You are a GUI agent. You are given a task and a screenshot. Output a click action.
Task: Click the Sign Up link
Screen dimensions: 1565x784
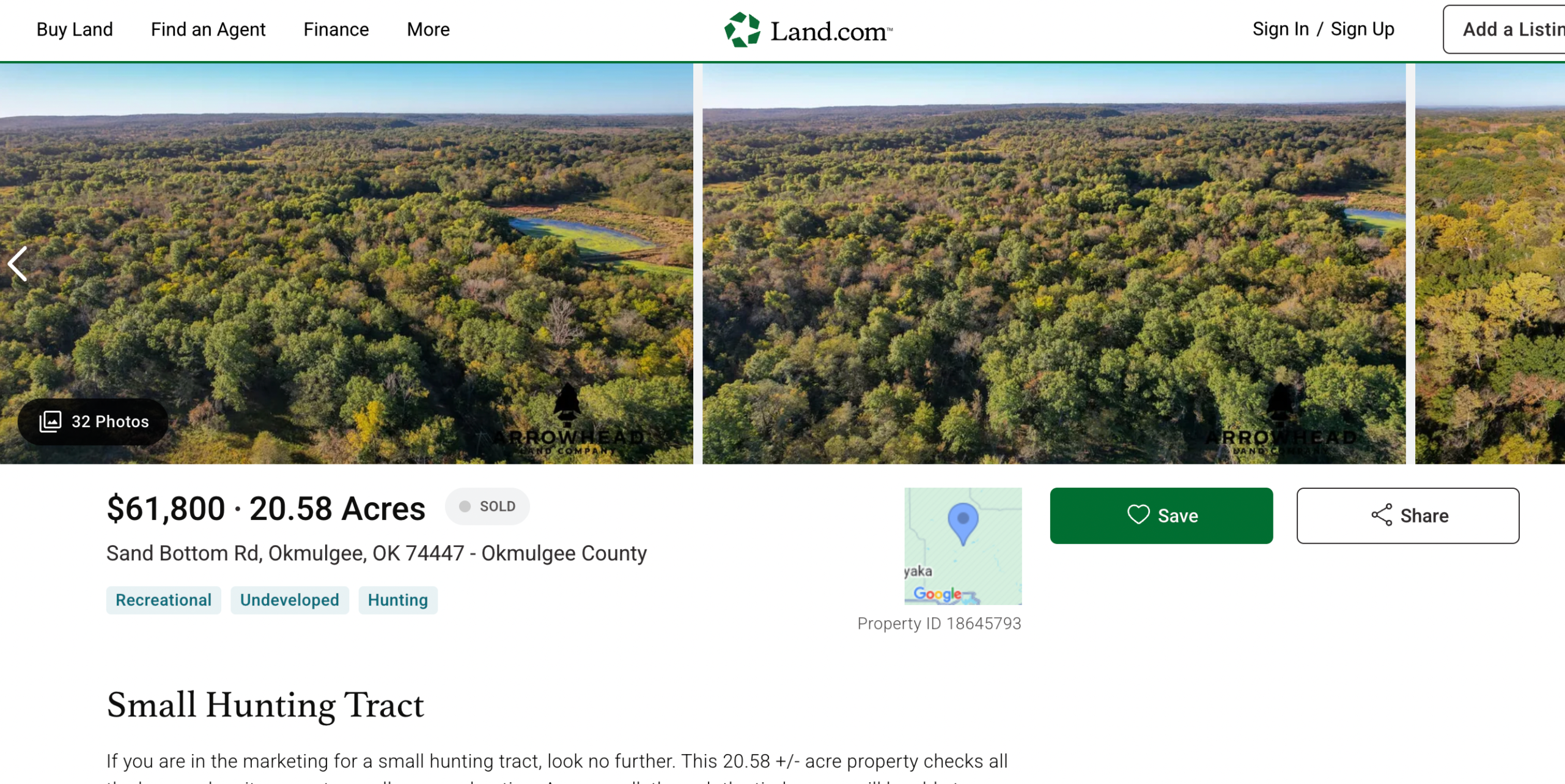pyautogui.click(x=1362, y=29)
